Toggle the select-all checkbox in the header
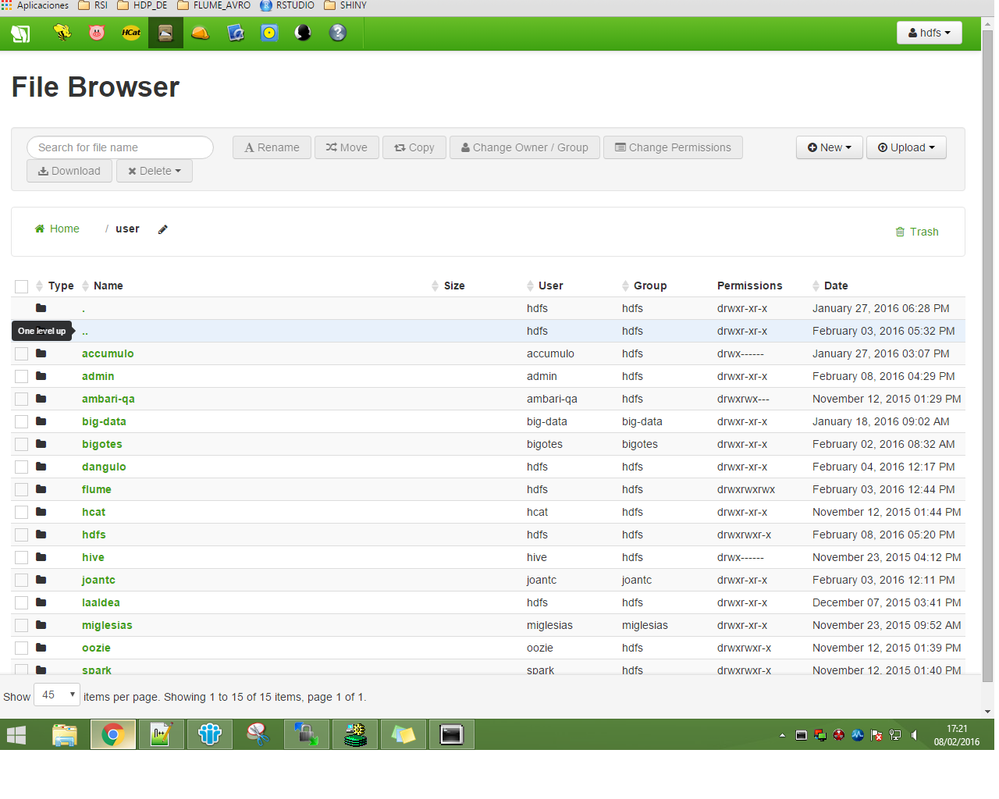Image resolution: width=999 pixels, height=799 pixels. pos(22,287)
